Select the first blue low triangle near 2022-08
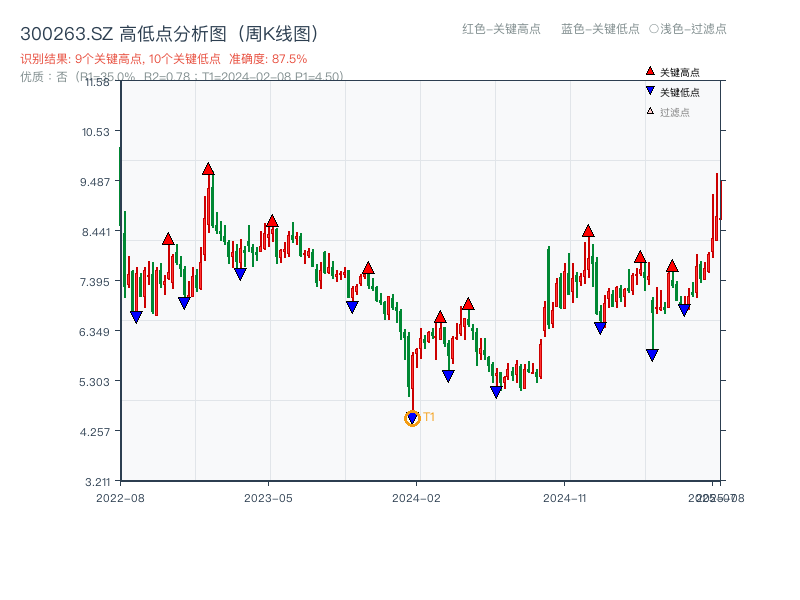 [136, 317]
